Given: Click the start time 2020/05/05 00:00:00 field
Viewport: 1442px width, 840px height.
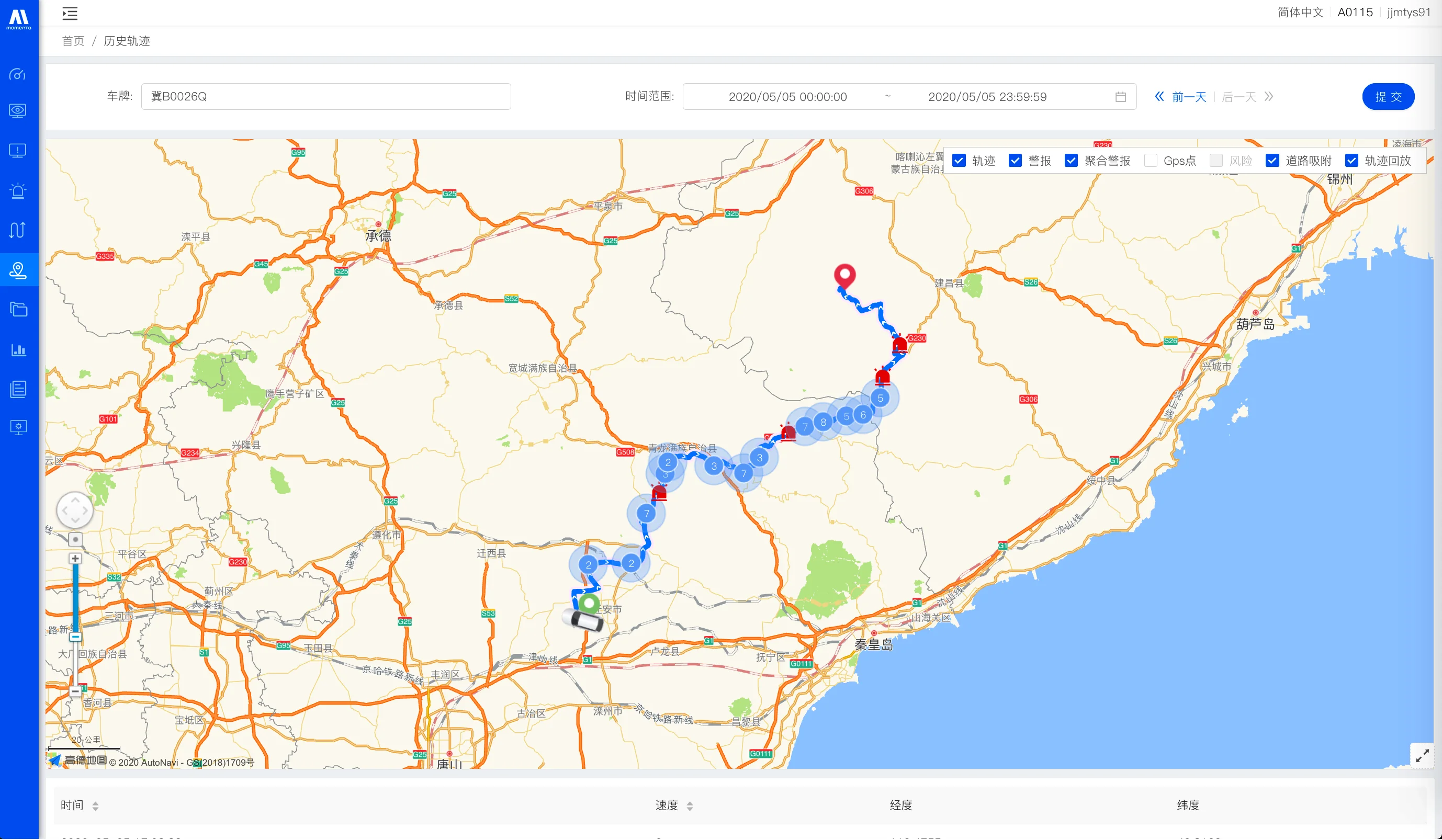Looking at the screenshot, I should pyautogui.click(x=787, y=97).
